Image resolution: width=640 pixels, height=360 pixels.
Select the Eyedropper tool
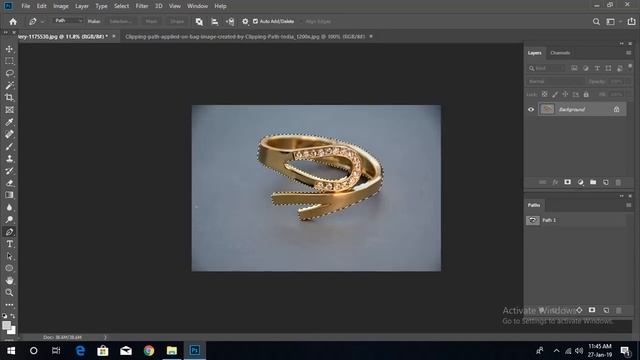pos(9,122)
